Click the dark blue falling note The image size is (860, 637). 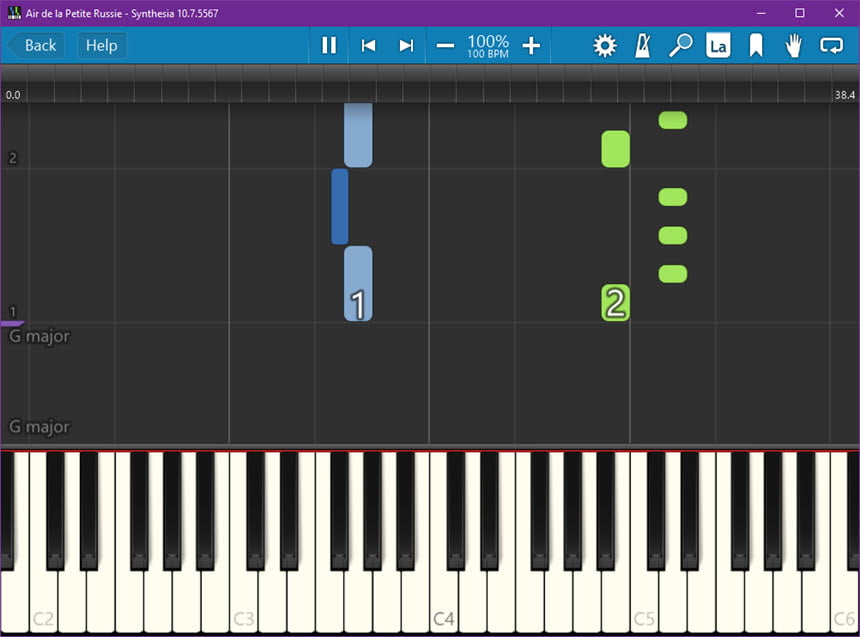(340, 206)
